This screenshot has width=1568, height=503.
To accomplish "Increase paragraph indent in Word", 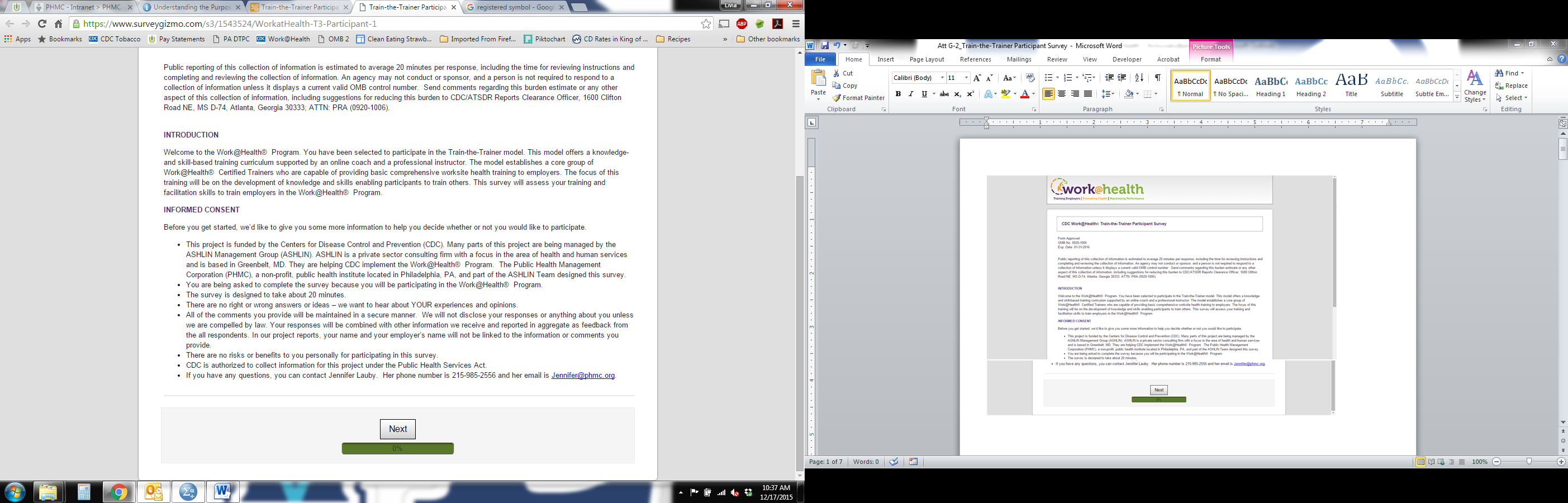I will pyautogui.click(x=1122, y=78).
